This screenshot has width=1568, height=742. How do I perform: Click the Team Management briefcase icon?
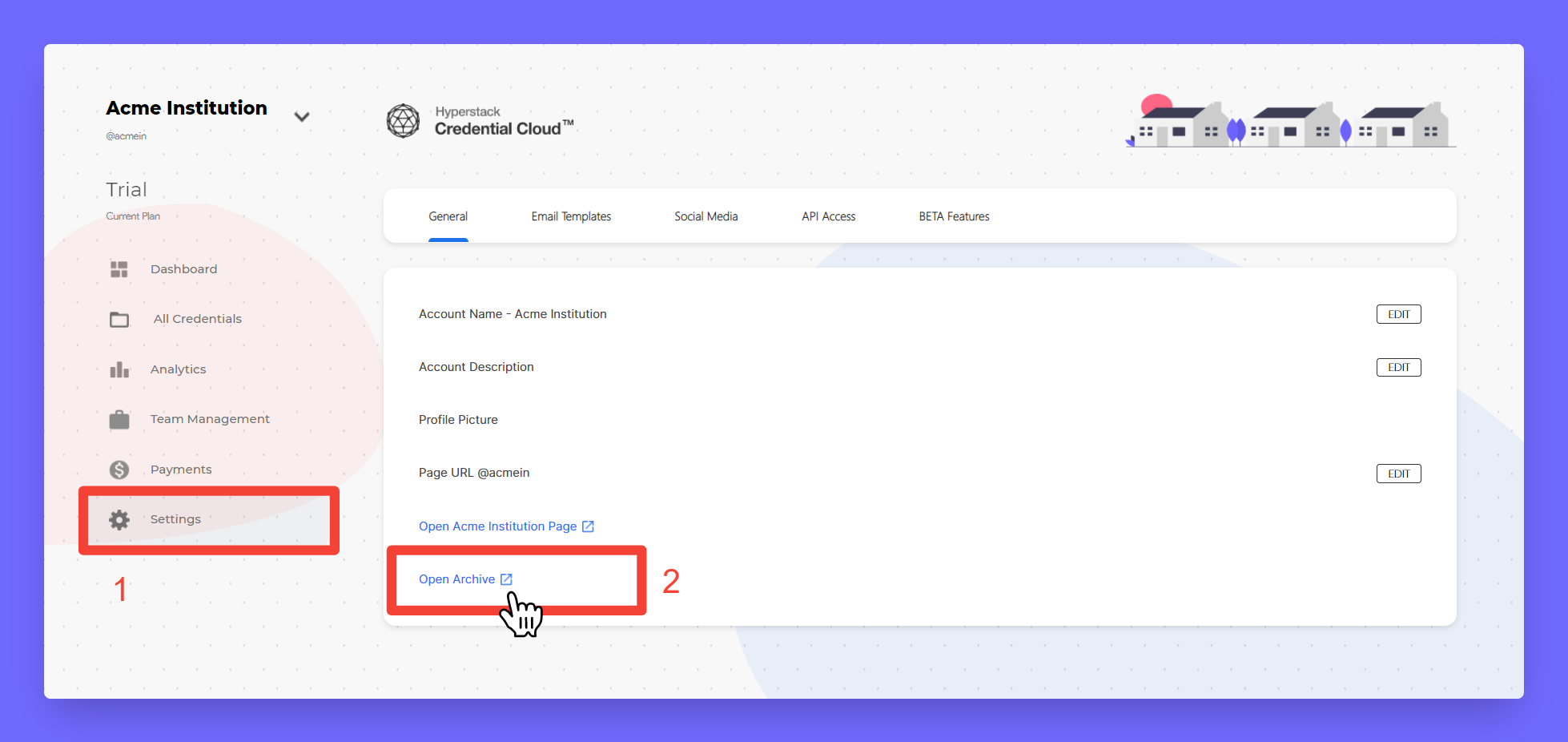coord(119,420)
